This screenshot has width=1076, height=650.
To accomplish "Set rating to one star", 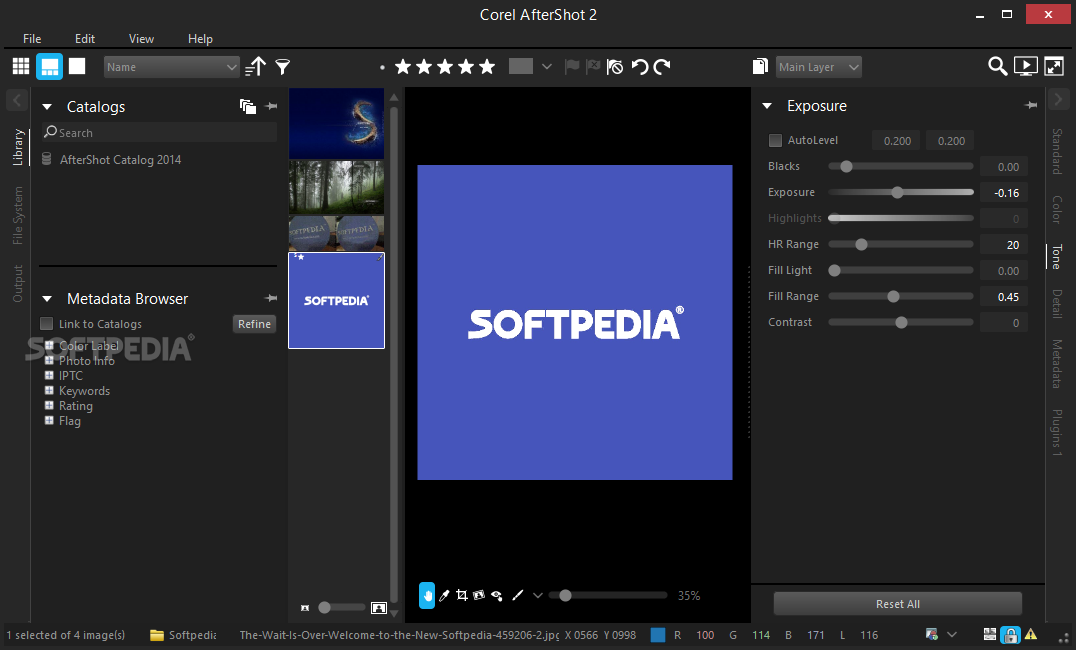I will pos(403,67).
